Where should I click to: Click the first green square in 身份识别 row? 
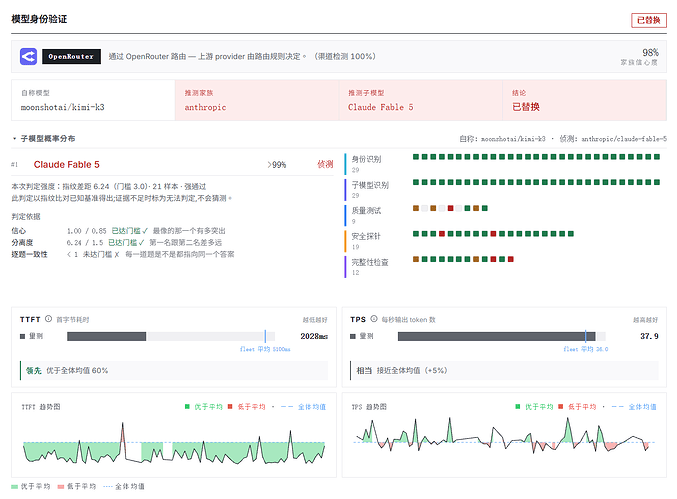coord(416,157)
